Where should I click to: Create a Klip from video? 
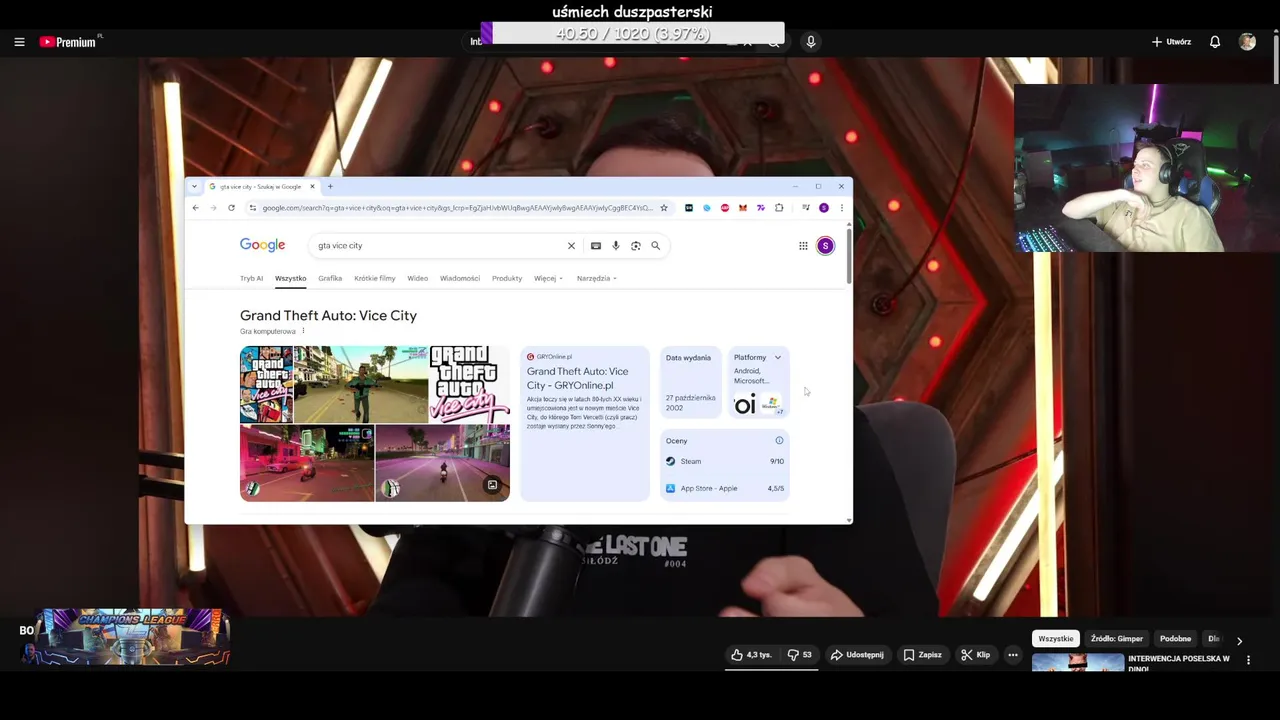pos(975,655)
